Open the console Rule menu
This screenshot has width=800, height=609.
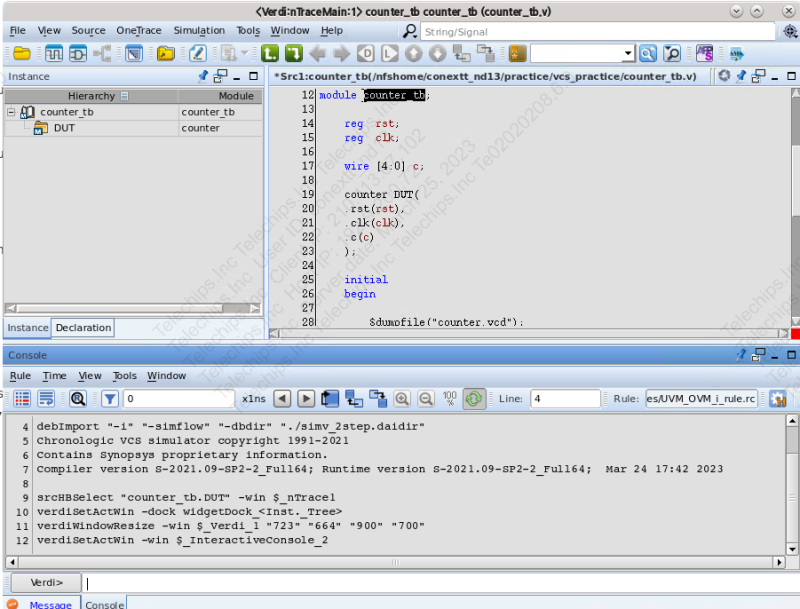coord(20,376)
